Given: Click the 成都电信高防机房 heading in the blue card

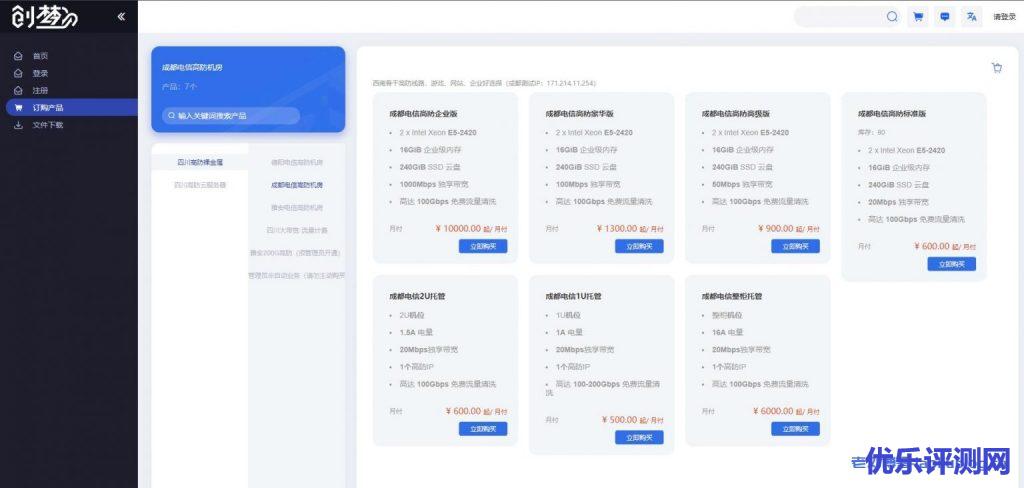Looking at the screenshot, I should pyautogui.click(x=192, y=67).
